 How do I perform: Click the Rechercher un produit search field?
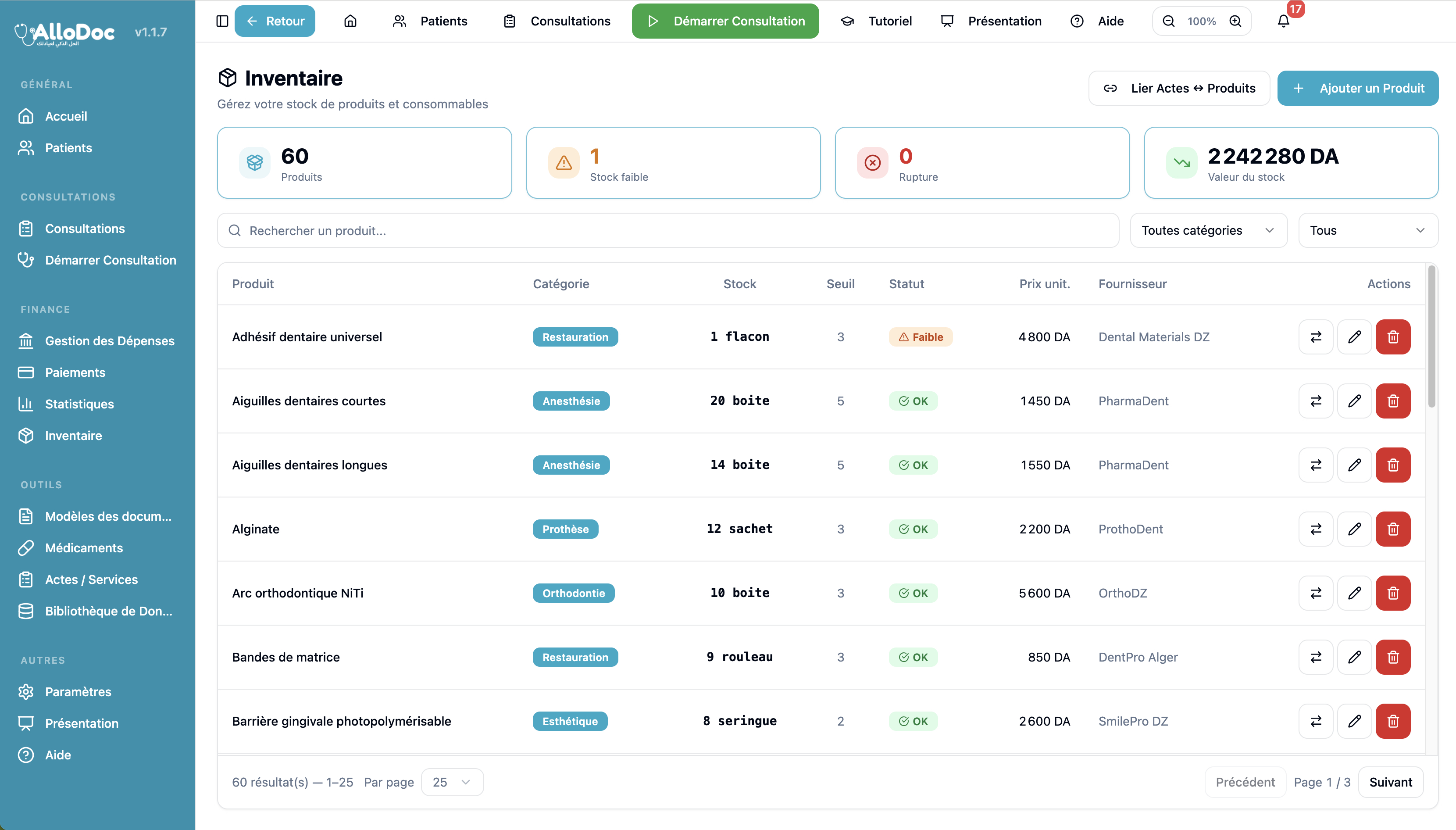coord(668,230)
